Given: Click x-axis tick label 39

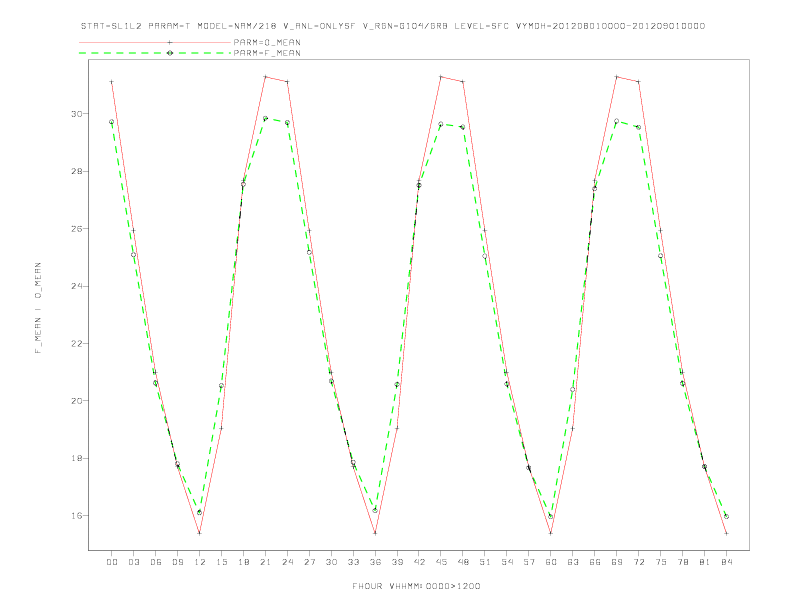Looking at the screenshot, I should [x=397, y=562].
